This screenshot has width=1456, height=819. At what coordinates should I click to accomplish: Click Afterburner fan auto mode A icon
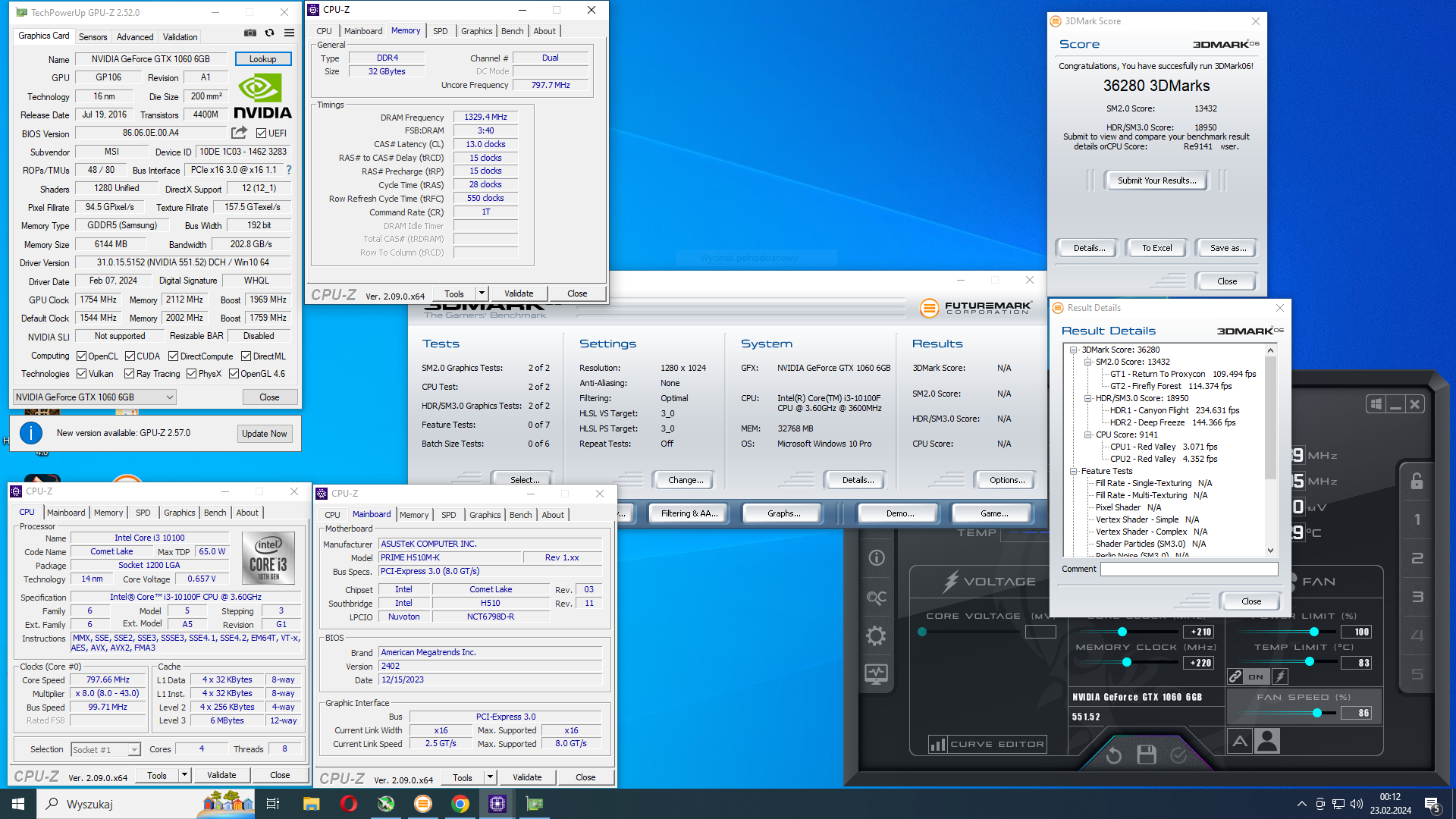pyautogui.click(x=1240, y=741)
